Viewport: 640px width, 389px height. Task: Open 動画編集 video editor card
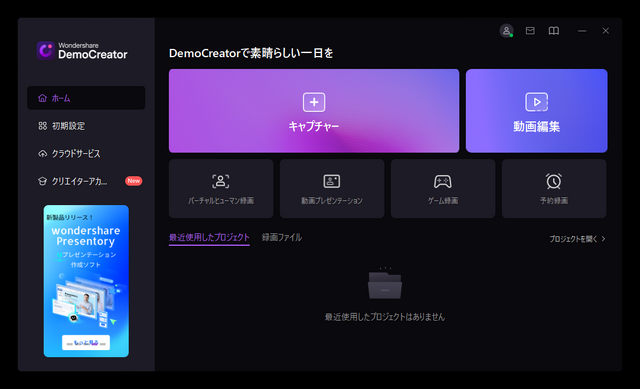[x=536, y=111]
